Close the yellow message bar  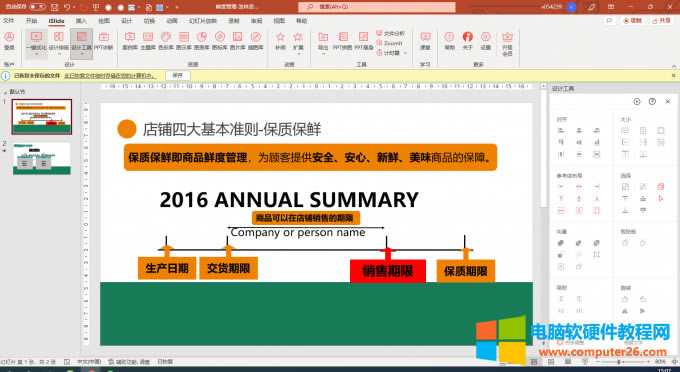(x=673, y=75)
